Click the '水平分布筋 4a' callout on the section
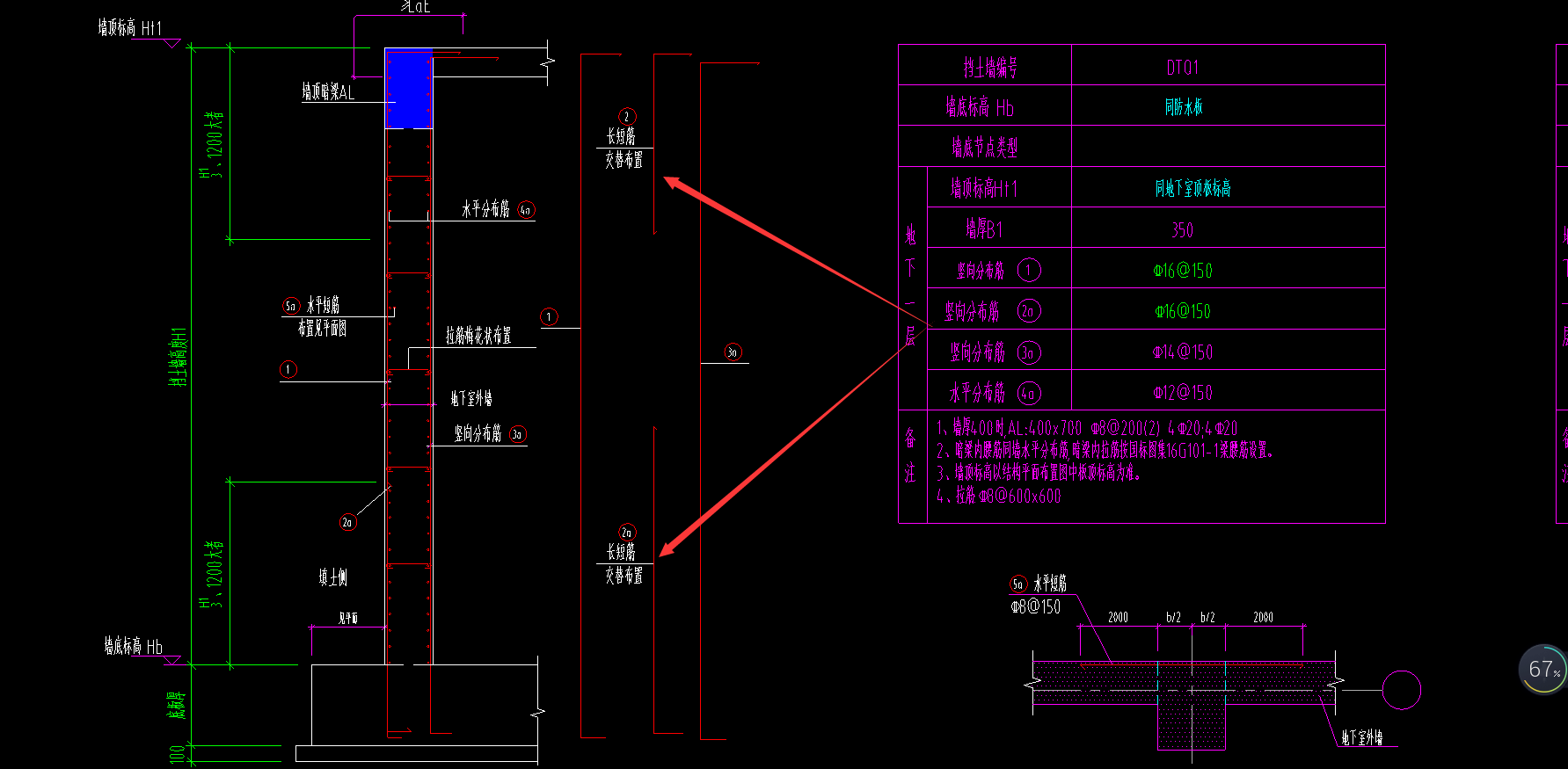Screen dimensions: 1568x769 (x=498, y=209)
